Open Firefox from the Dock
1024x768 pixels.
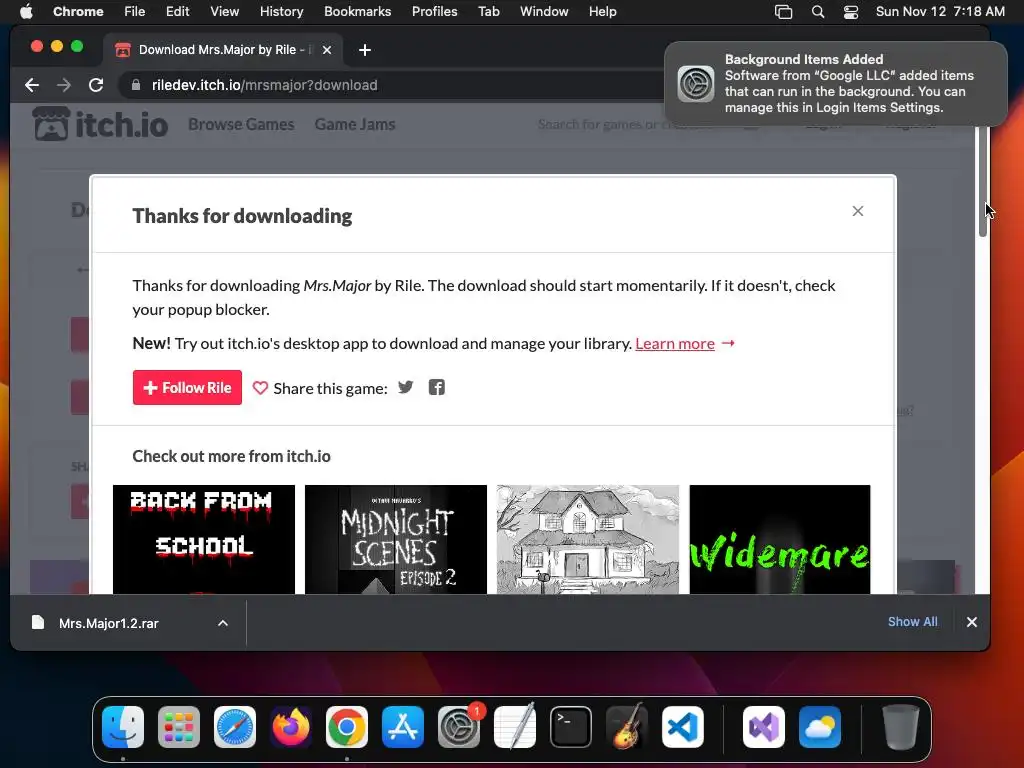tap(291, 727)
